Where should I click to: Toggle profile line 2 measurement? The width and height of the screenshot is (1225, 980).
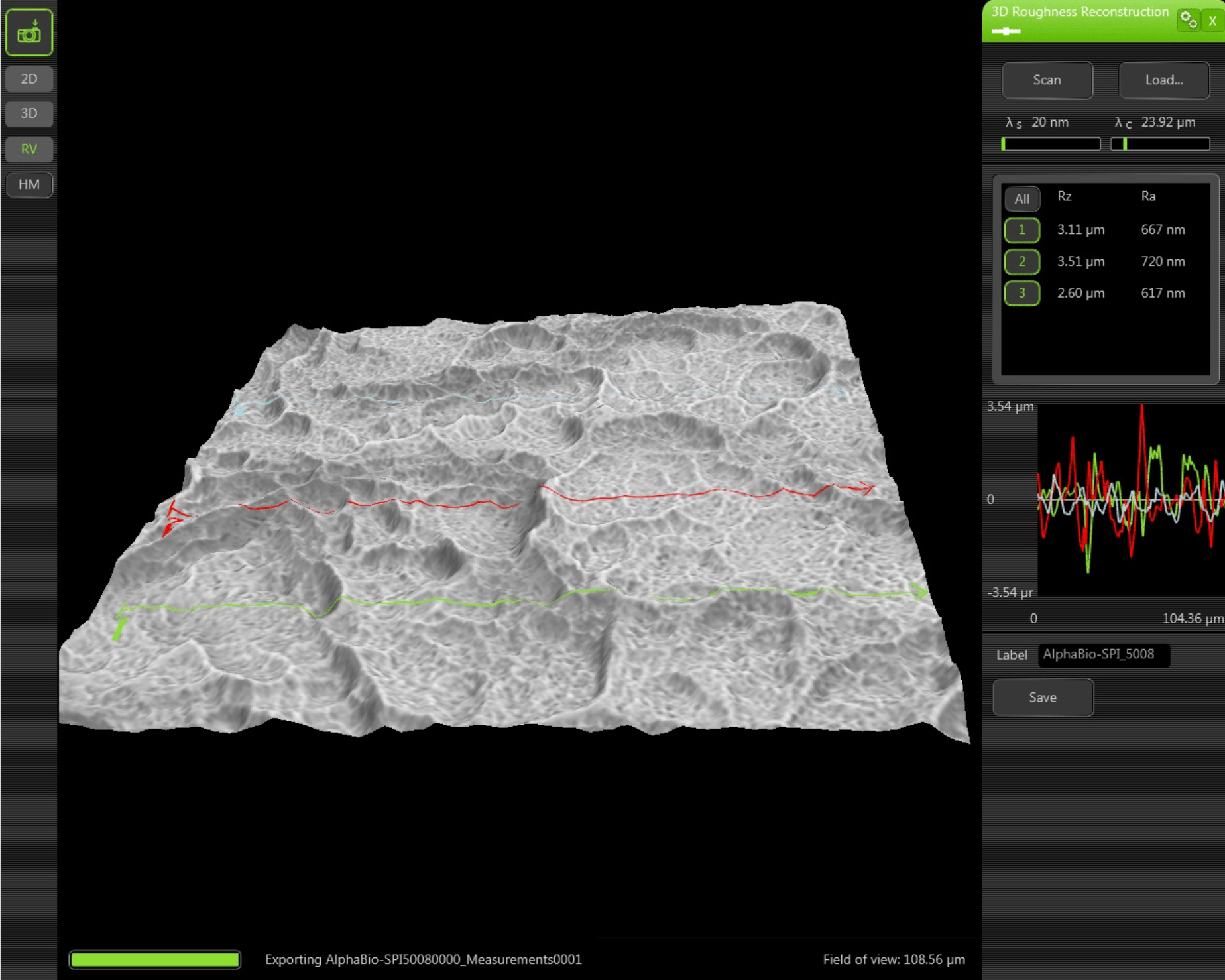pyautogui.click(x=1021, y=261)
